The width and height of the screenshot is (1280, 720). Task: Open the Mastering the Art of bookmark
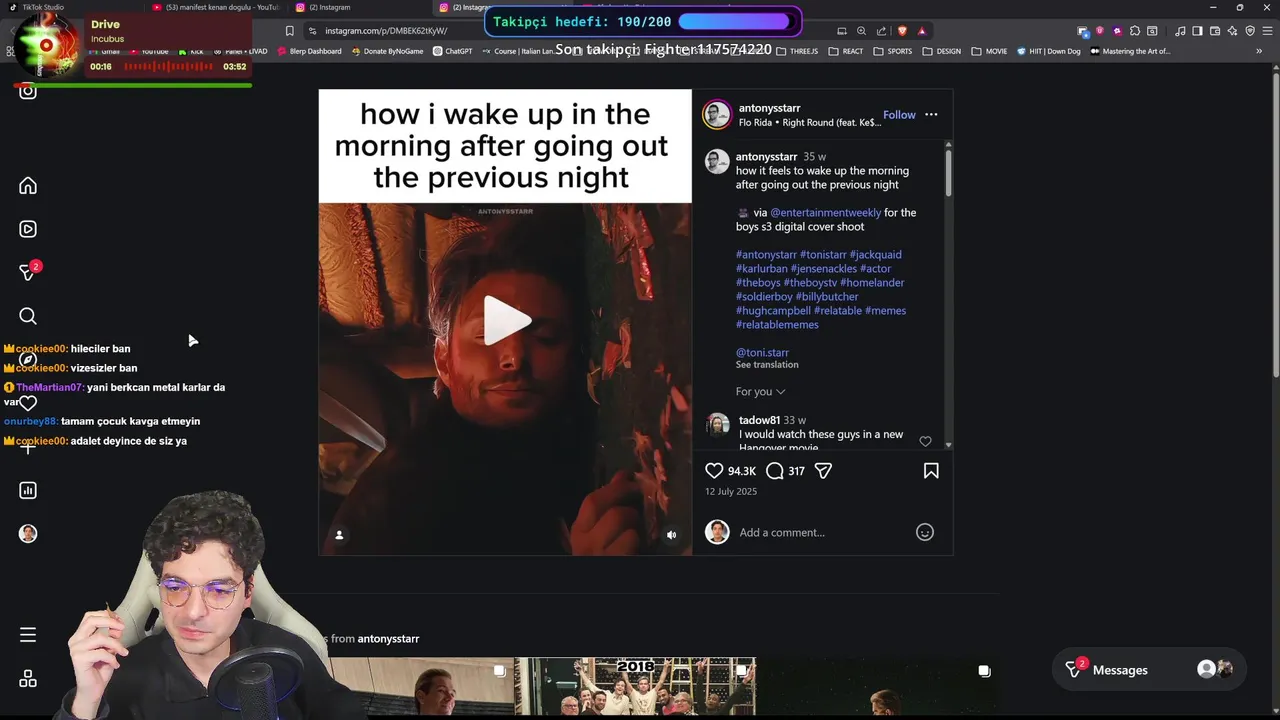[x=1130, y=51]
